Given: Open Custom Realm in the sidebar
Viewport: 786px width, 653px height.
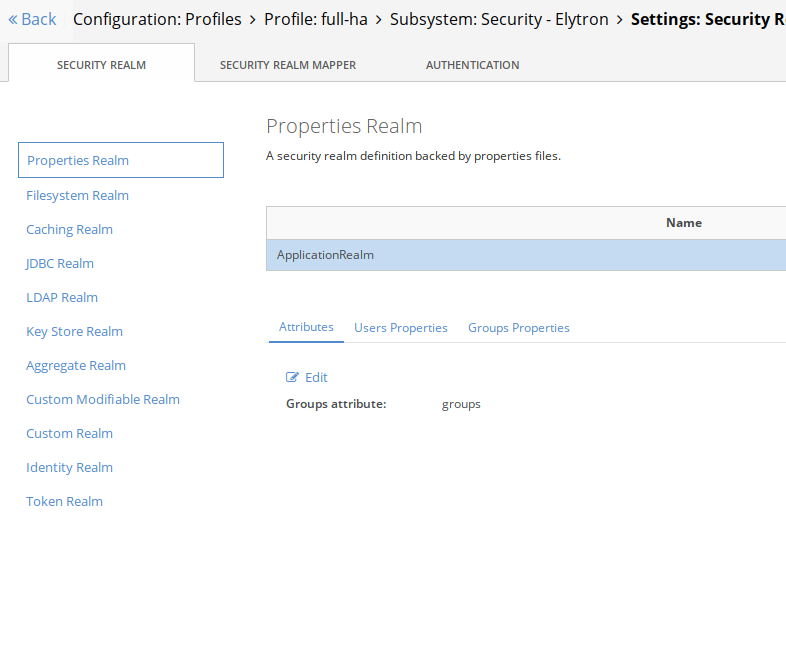Looking at the screenshot, I should (69, 433).
